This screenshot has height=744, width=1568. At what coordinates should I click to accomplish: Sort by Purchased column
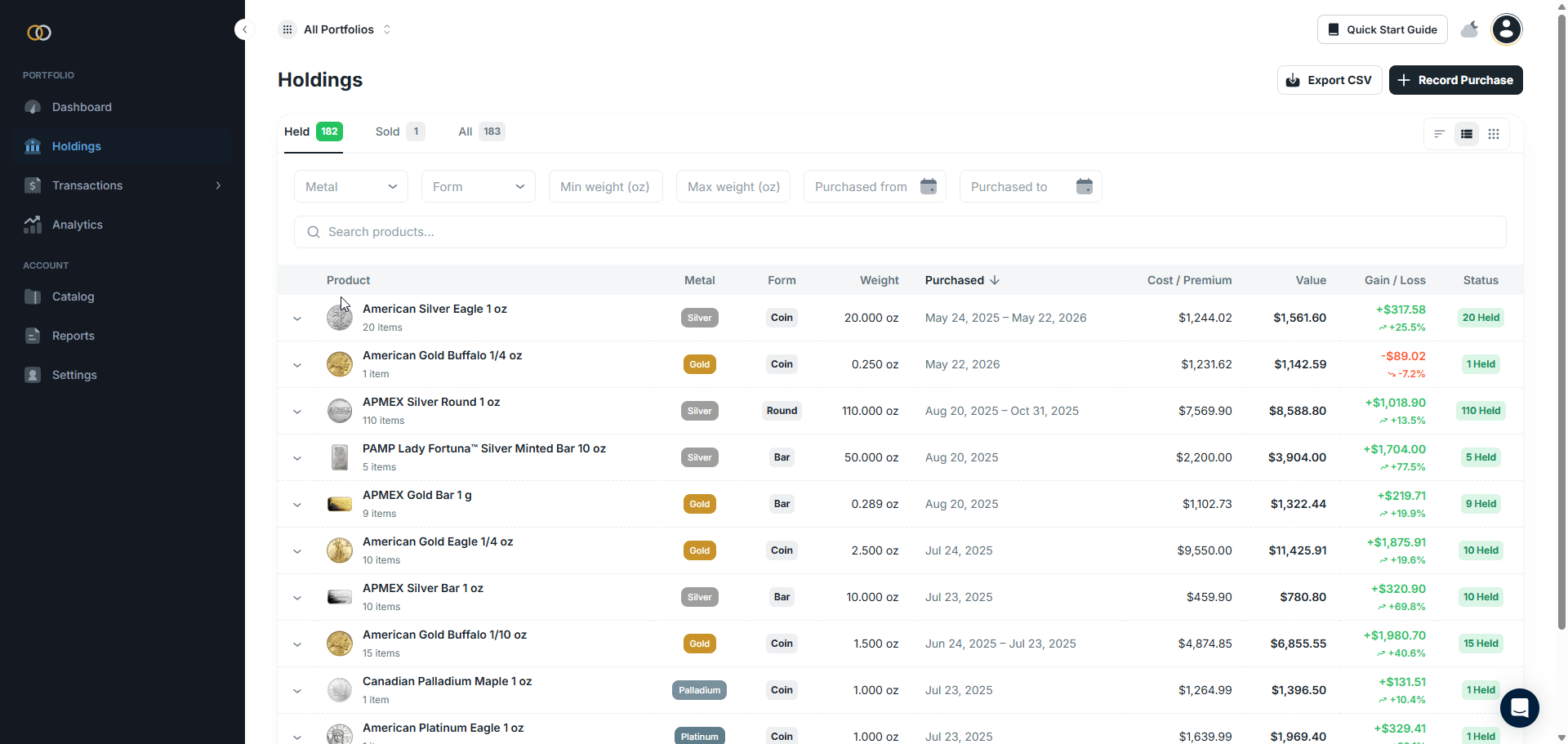click(962, 280)
